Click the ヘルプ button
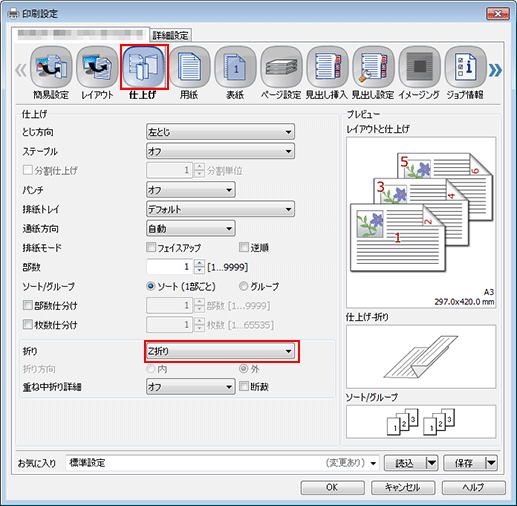The width and height of the screenshot is (517, 506). [x=473, y=488]
